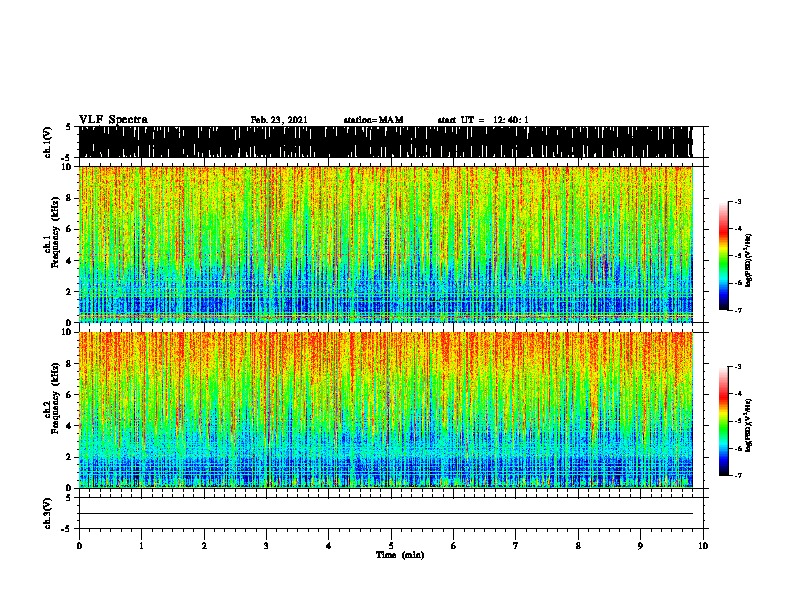Click the ch.1 spectrogram color scale bar
The width and height of the screenshot is (792, 612).
pos(723,256)
